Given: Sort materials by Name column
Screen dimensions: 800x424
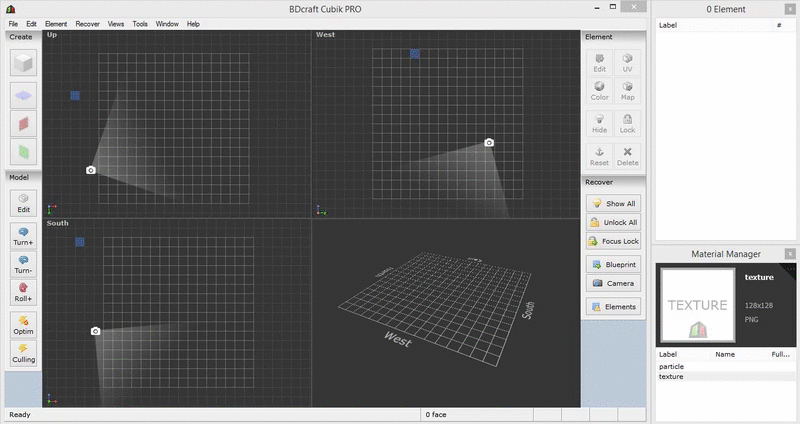Looking at the screenshot, I should [725, 354].
